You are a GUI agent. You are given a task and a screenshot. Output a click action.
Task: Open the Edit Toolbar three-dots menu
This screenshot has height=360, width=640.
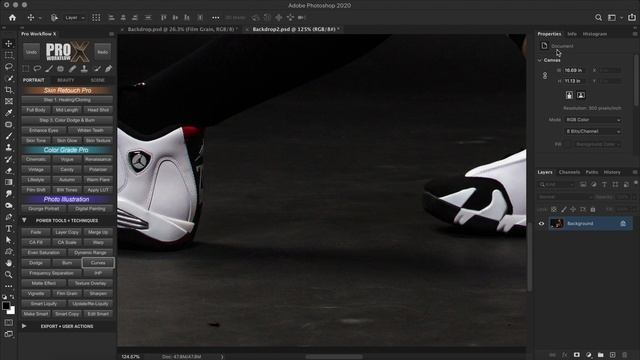pos(9,286)
